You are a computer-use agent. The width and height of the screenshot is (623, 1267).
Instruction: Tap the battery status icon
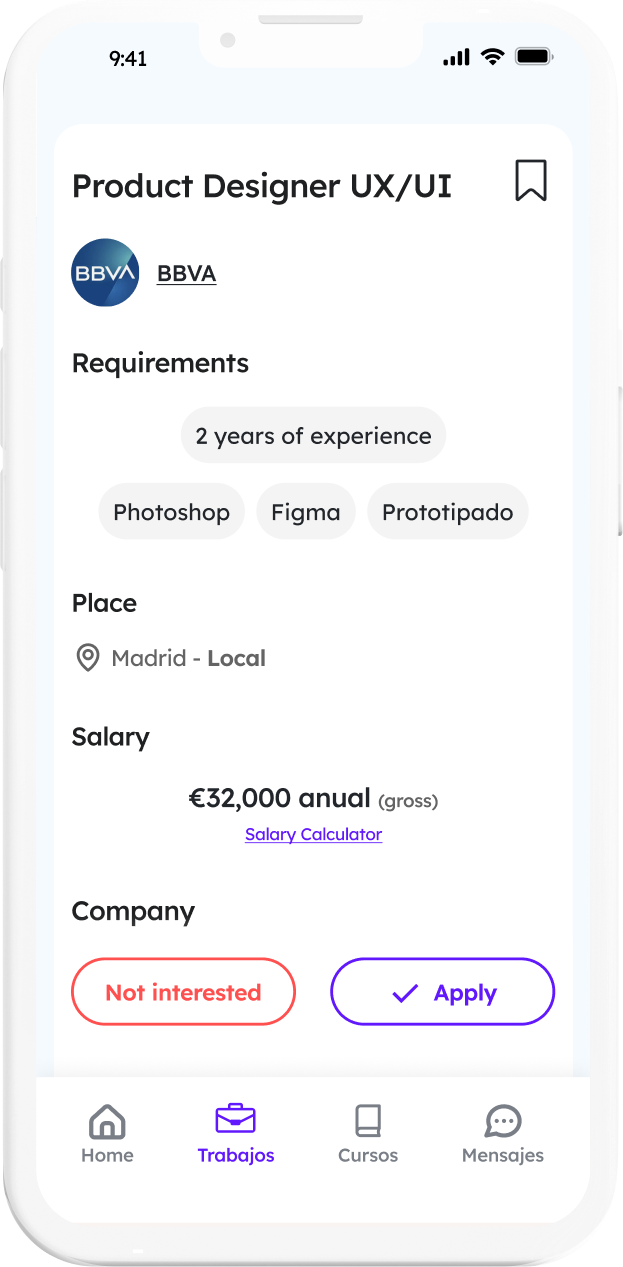coord(535,57)
